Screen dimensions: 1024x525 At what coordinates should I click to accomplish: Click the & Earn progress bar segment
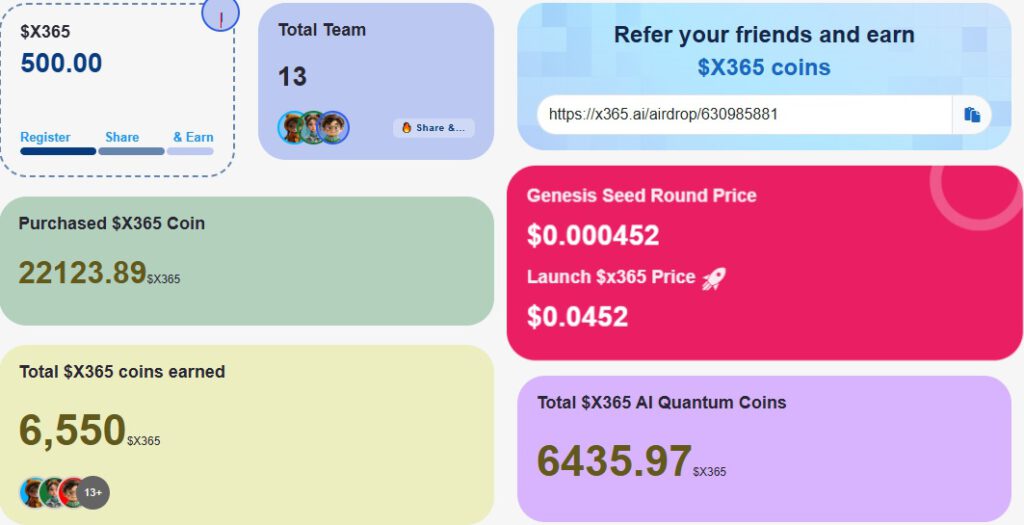(190, 151)
